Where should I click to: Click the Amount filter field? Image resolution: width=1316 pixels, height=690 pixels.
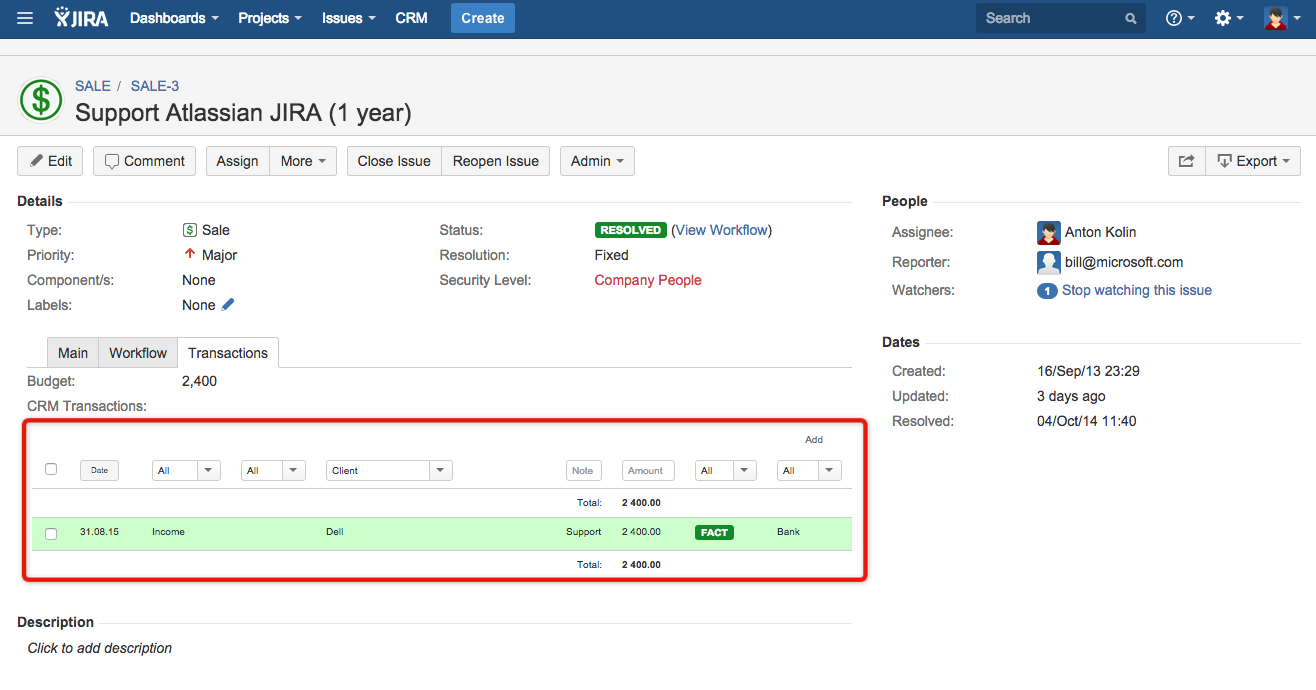648,471
